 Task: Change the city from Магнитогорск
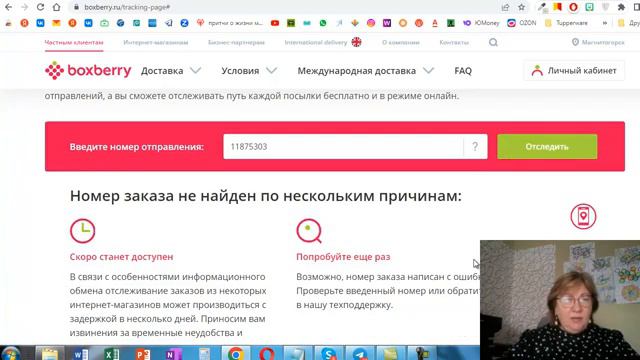click(598, 42)
